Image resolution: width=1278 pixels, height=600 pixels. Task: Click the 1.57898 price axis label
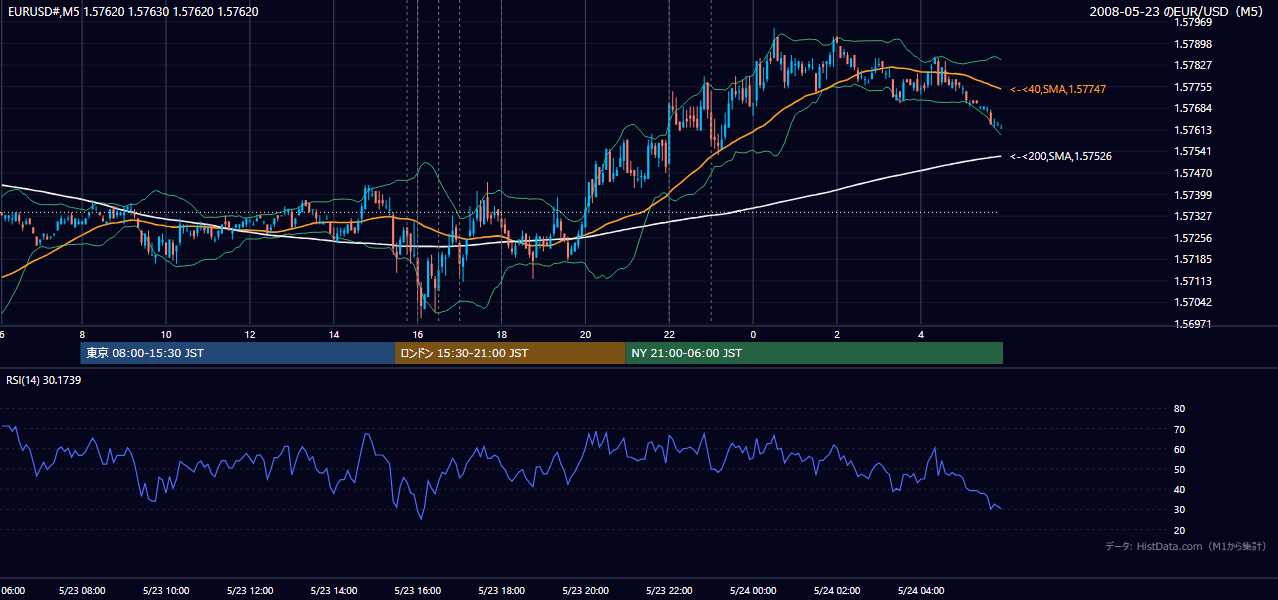click(1192, 44)
